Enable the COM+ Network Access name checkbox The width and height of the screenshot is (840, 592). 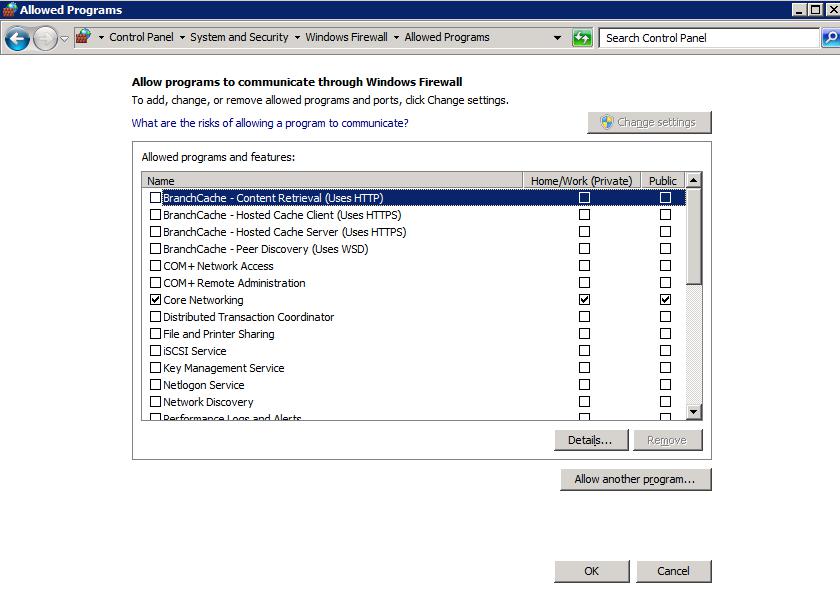155,266
